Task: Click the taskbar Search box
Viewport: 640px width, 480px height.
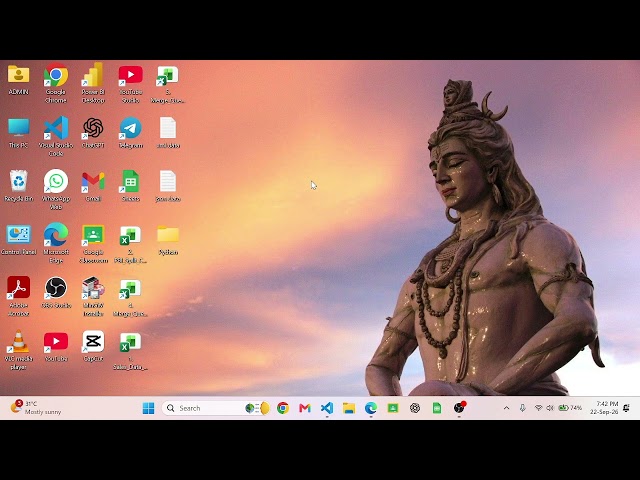Action: [x=216, y=408]
